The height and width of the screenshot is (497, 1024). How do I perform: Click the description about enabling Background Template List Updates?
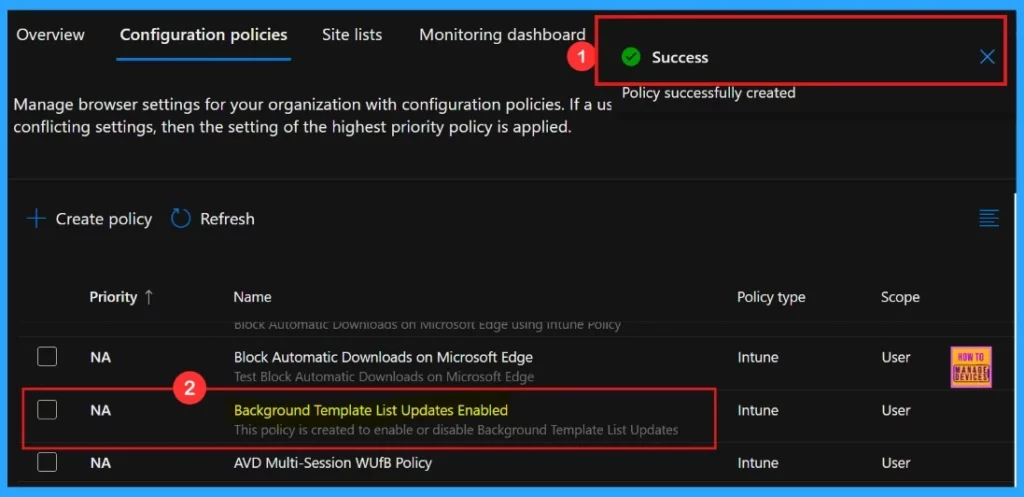tap(456, 430)
